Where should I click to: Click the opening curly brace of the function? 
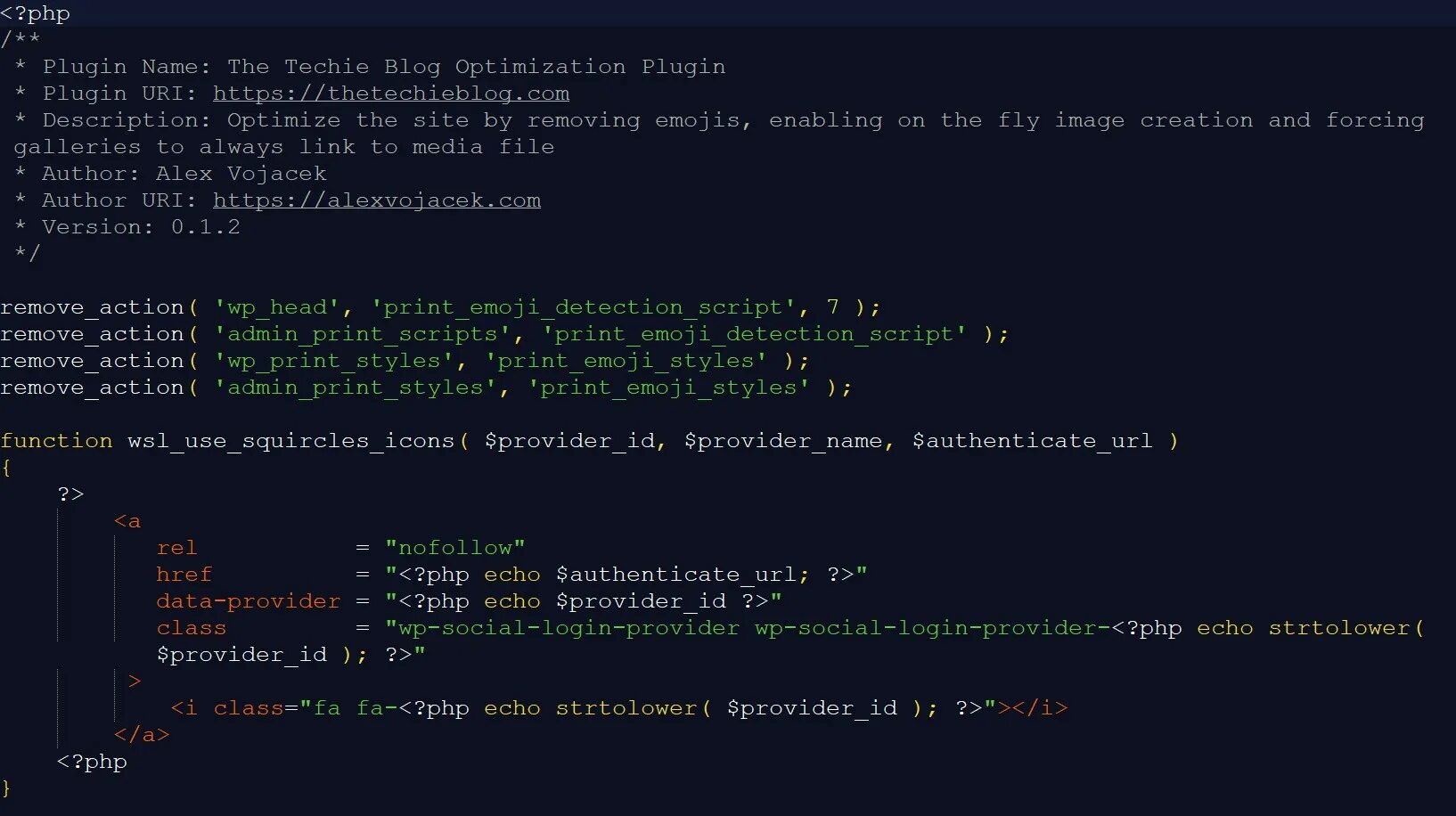pyautogui.click(x=6, y=468)
